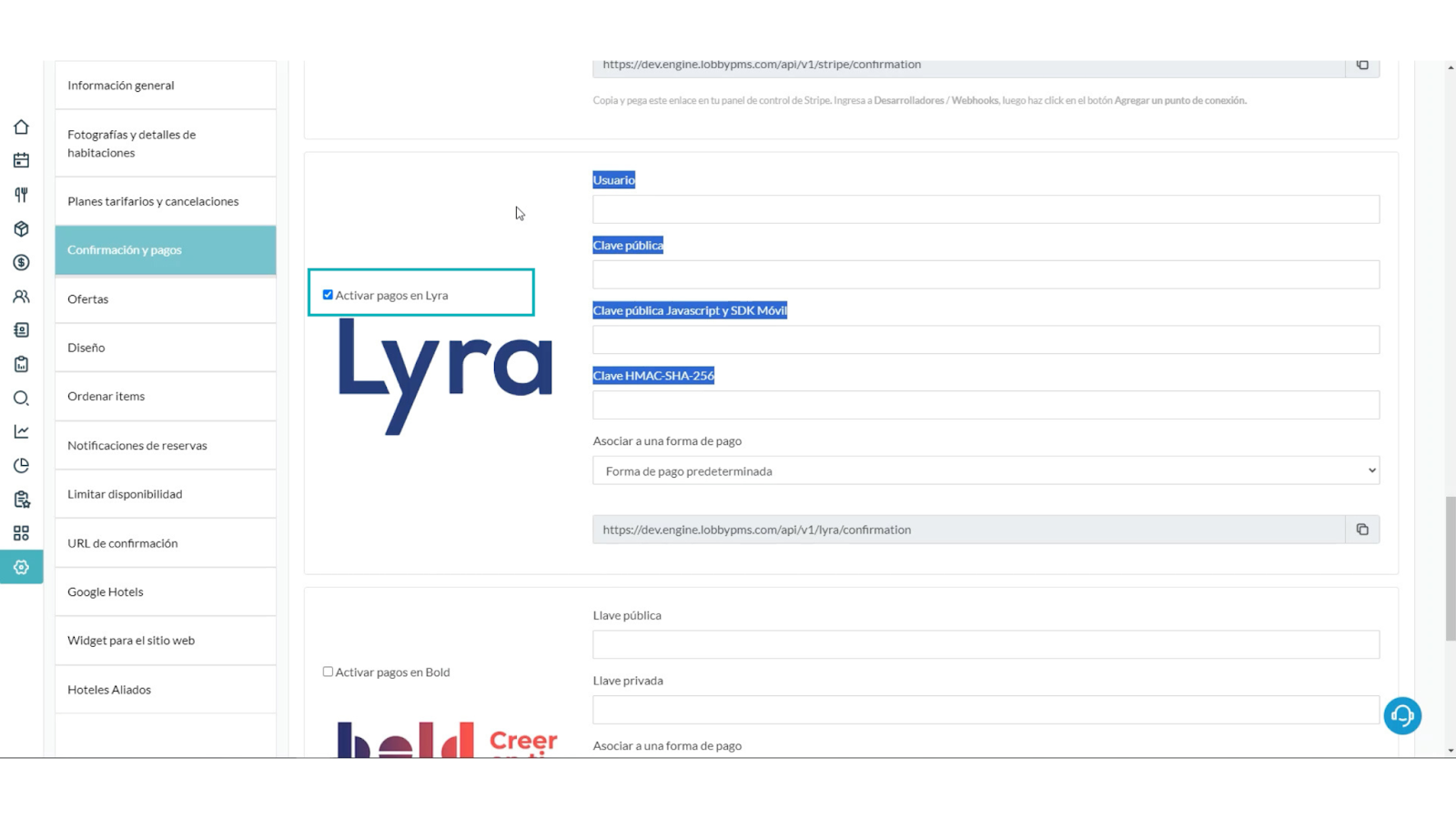Image resolution: width=1456 pixels, height=819 pixels.
Task: Open the search magnifier icon in sidebar
Action: [21, 398]
